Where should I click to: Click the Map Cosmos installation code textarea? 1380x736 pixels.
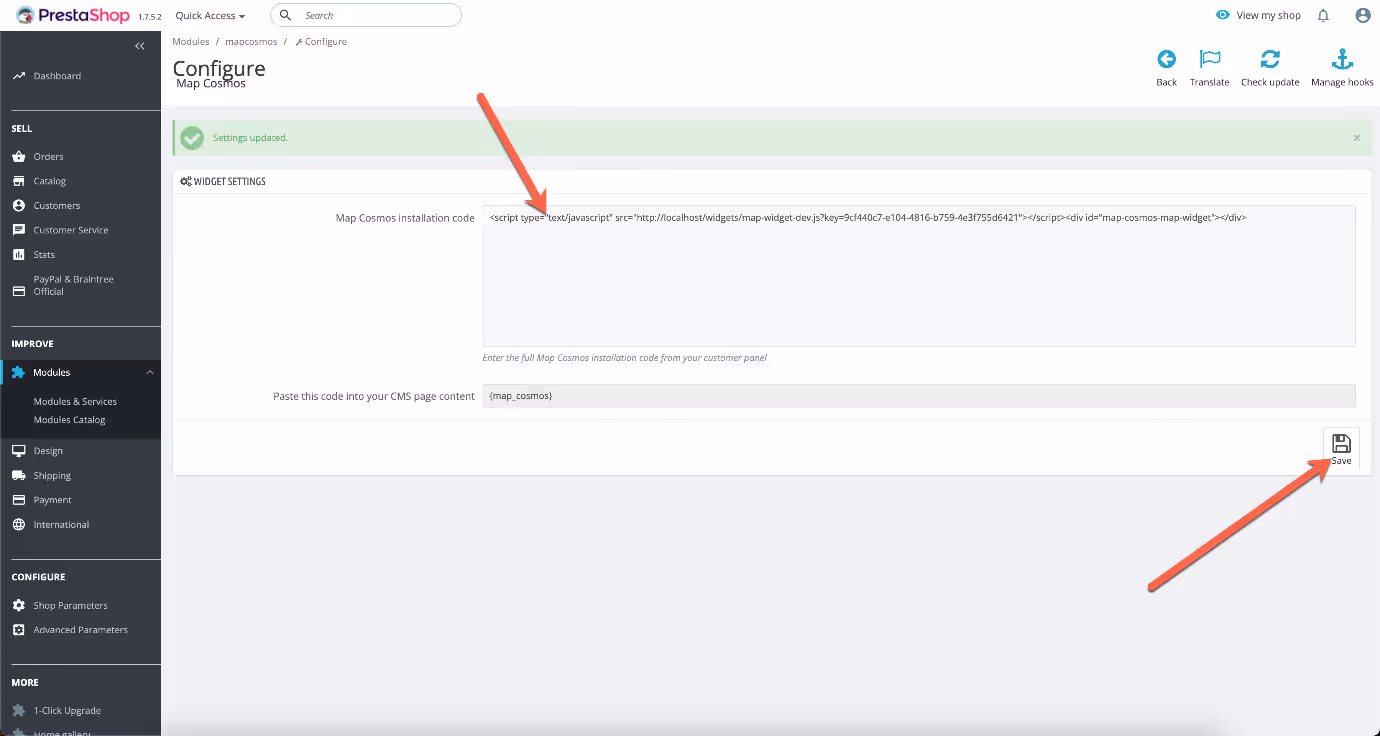coord(919,276)
